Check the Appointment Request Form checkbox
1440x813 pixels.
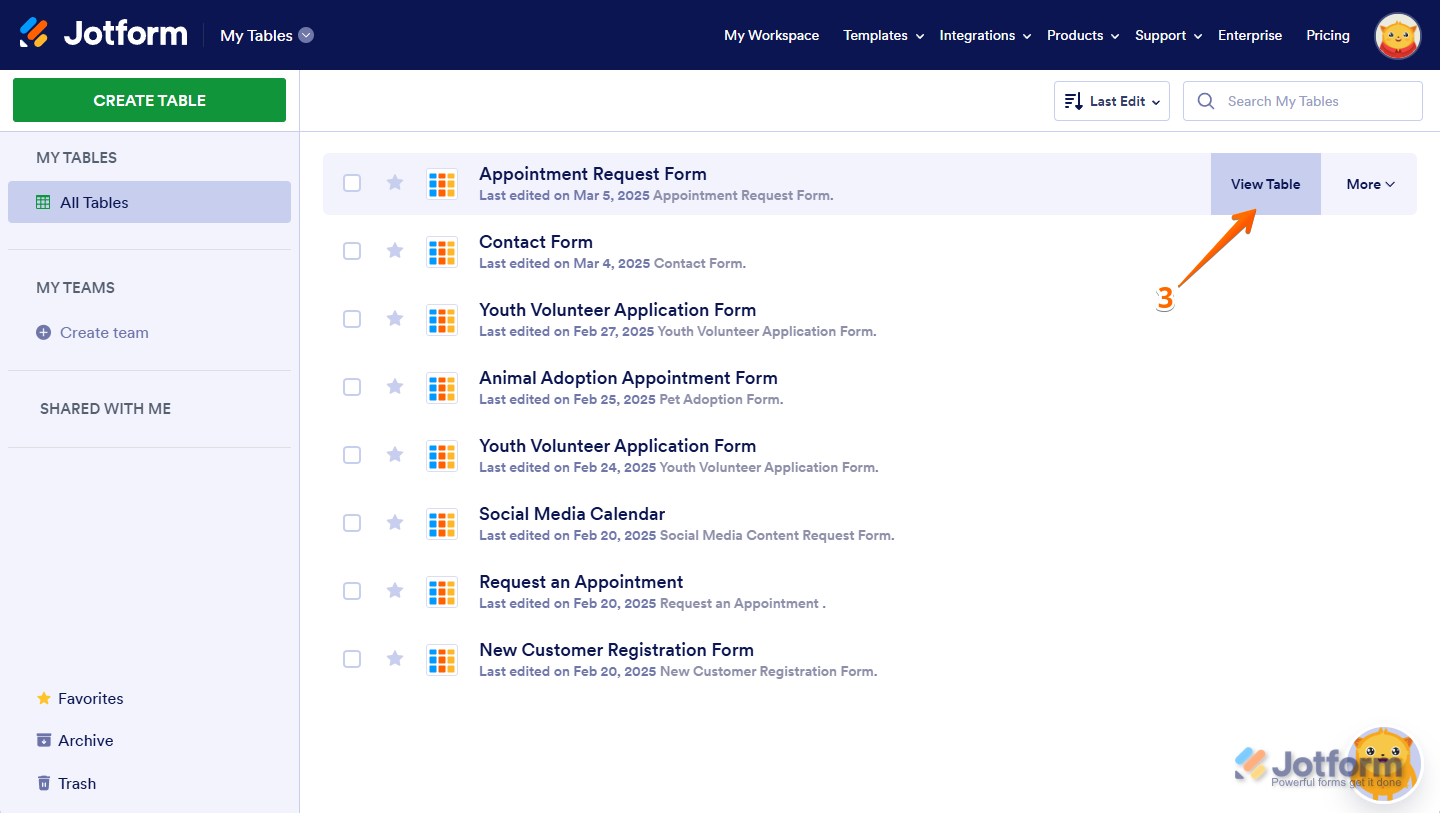pos(352,183)
